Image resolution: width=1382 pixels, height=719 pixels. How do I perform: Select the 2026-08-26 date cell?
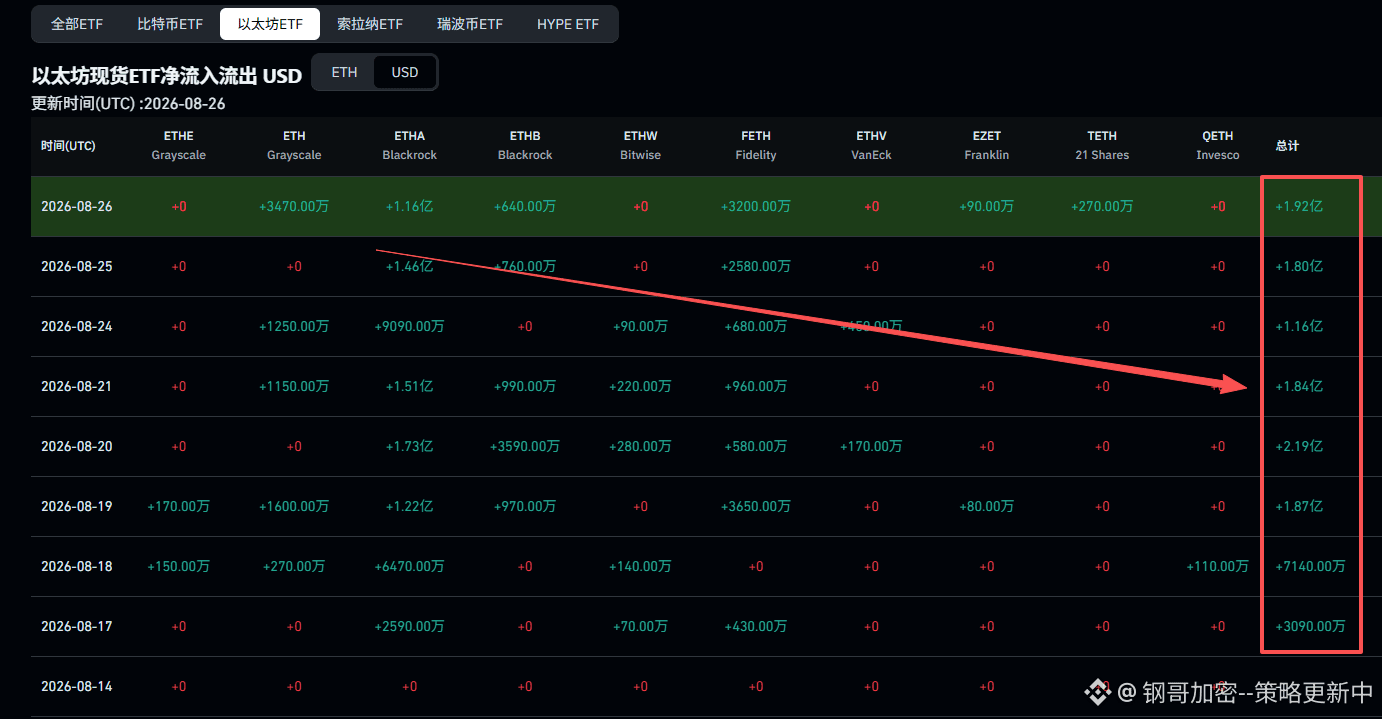pos(77,206)
